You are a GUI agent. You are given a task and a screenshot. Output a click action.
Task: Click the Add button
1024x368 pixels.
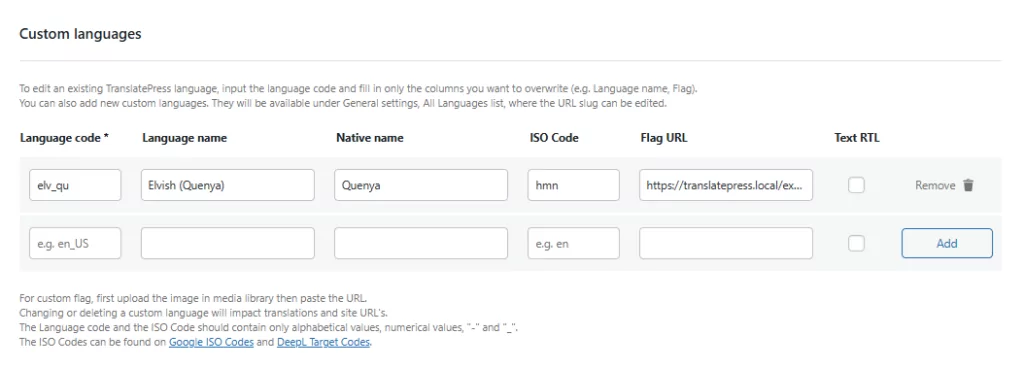point(947,243)
